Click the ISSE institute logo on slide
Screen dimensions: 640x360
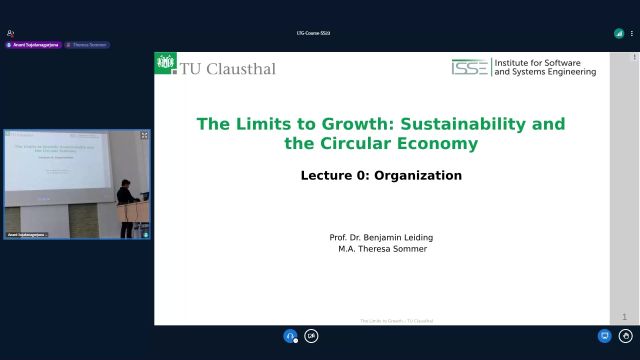(x=524, y=67)
